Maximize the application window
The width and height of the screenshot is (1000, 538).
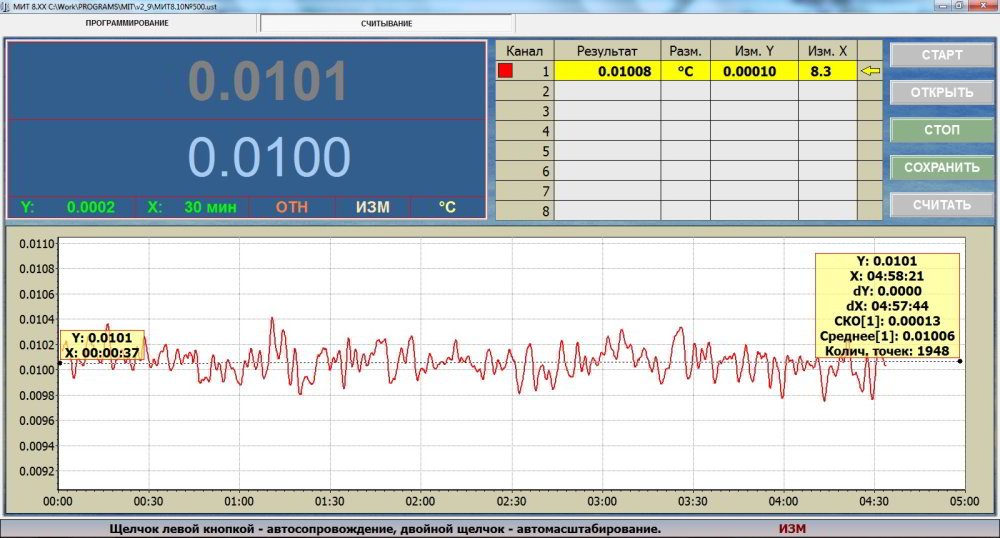click(x=960, y=6)
